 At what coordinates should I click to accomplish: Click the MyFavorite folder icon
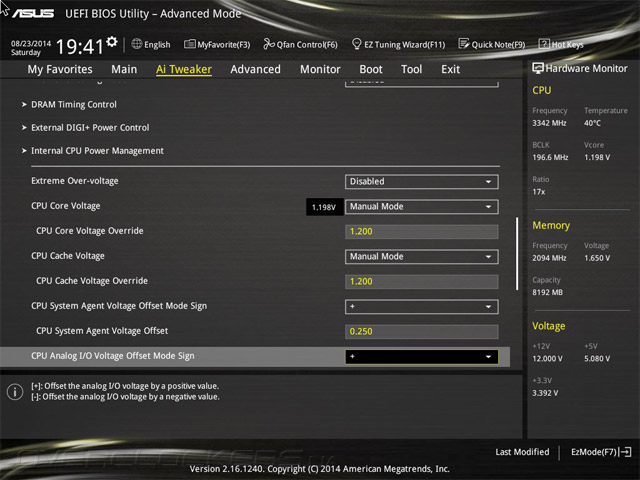coord(189,44)
